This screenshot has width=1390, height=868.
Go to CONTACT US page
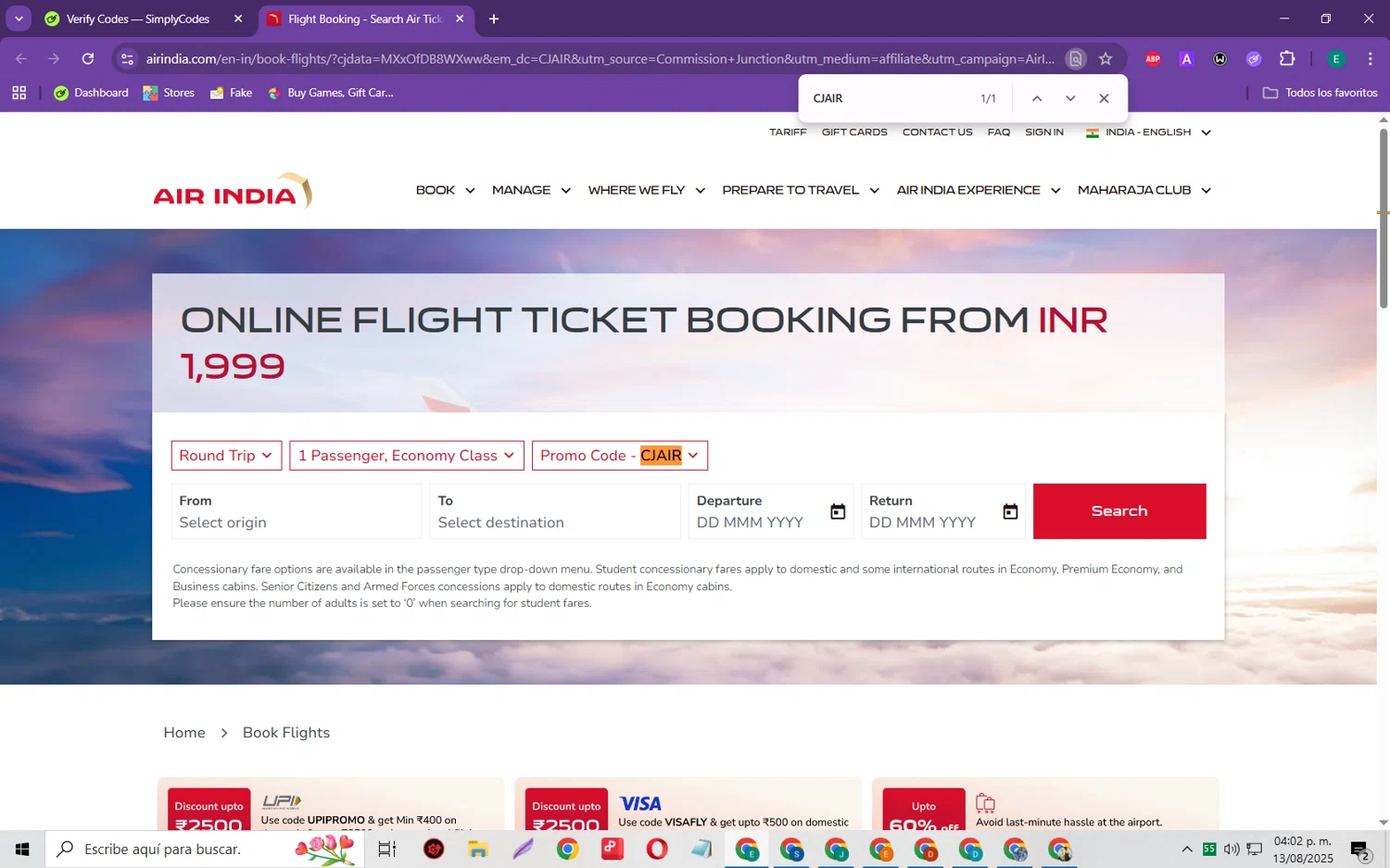click(938, 132)
